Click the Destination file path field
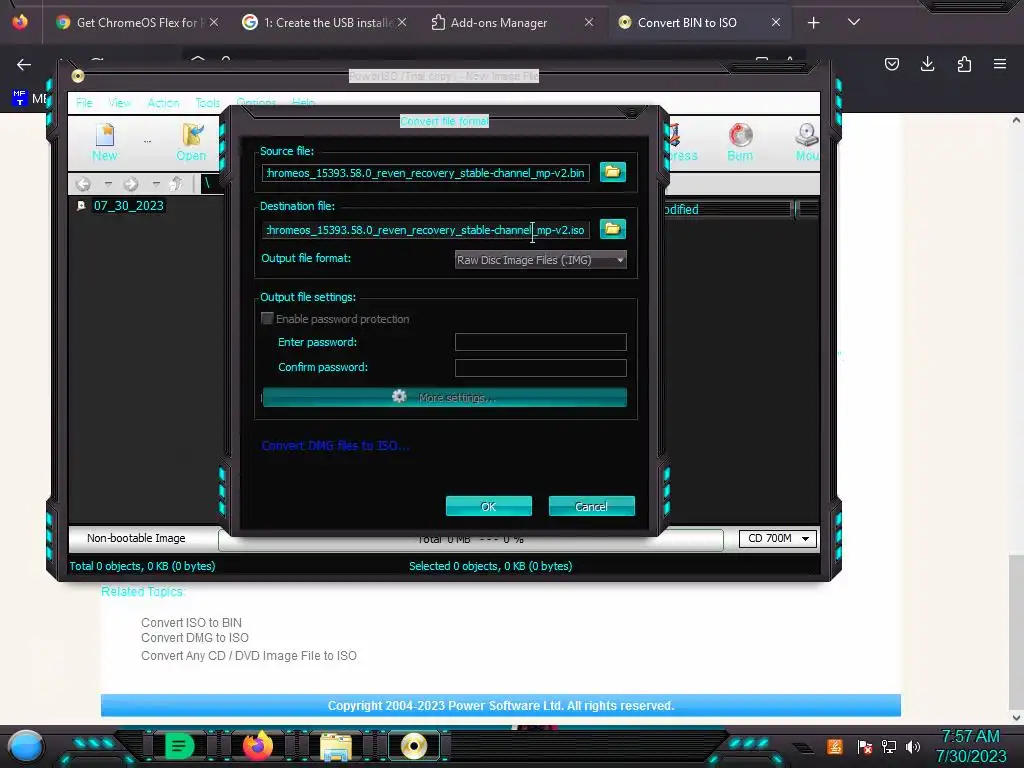The image size is (1024, 768). click(x=426, y=230)
